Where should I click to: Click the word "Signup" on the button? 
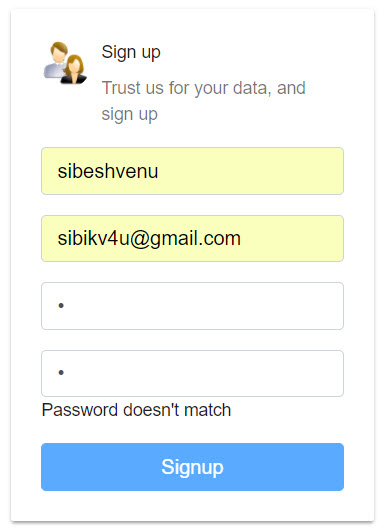192,468
